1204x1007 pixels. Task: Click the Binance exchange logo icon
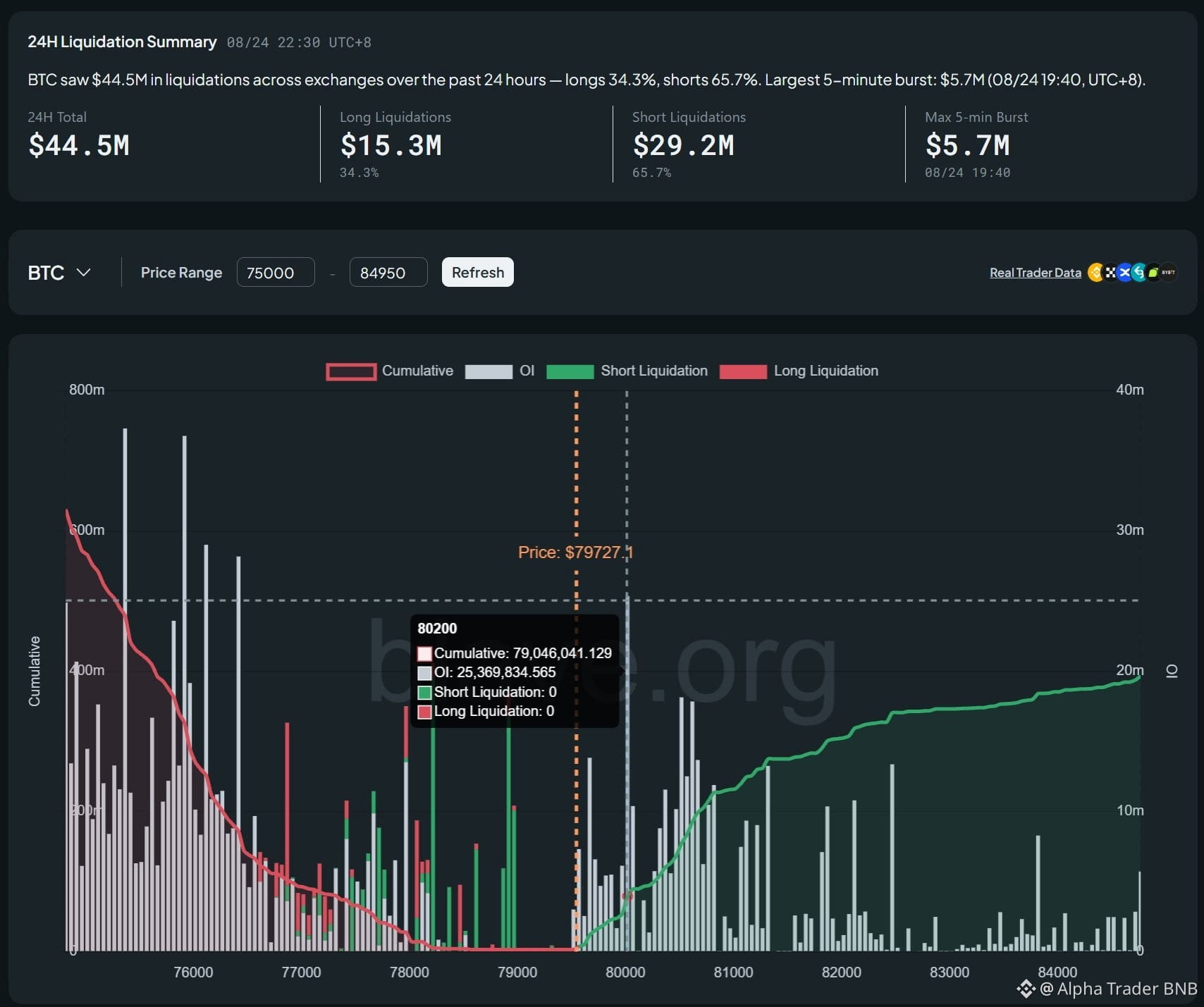(x=1095, y=272)
